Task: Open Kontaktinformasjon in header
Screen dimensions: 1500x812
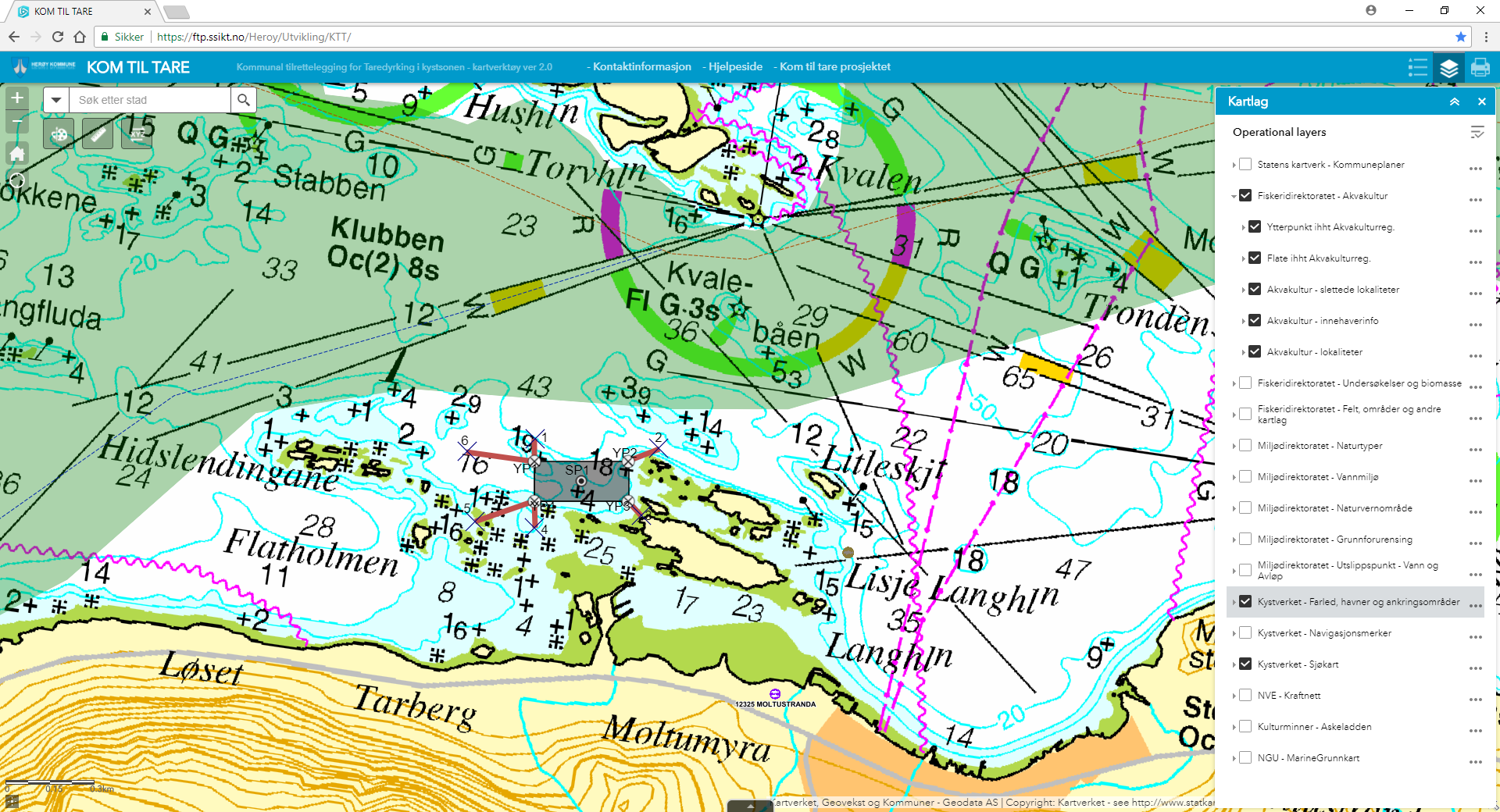Action: (x=641, y=66)
